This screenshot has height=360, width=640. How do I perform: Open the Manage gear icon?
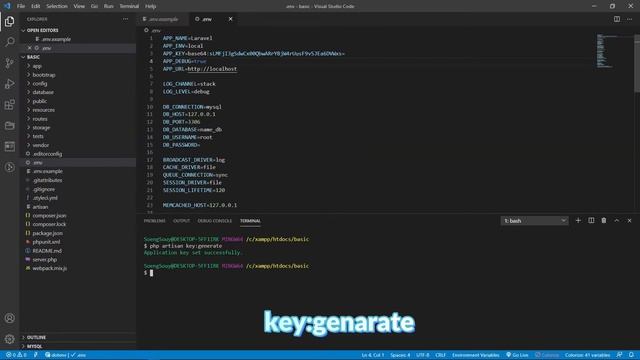[x=9, y=339]
